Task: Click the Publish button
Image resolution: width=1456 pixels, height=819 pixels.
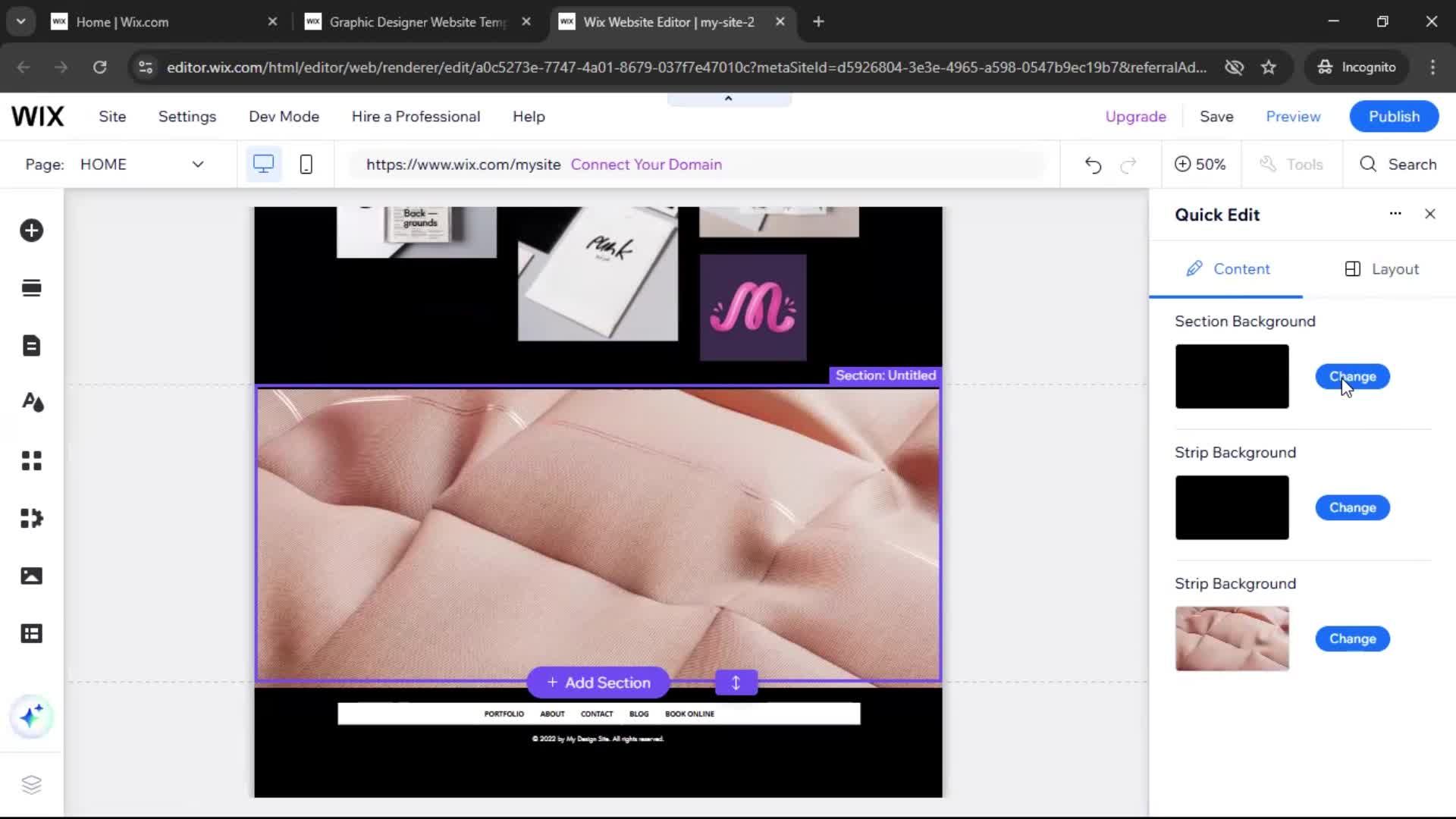Action: pyautogui.click(x=1394, y=117)
